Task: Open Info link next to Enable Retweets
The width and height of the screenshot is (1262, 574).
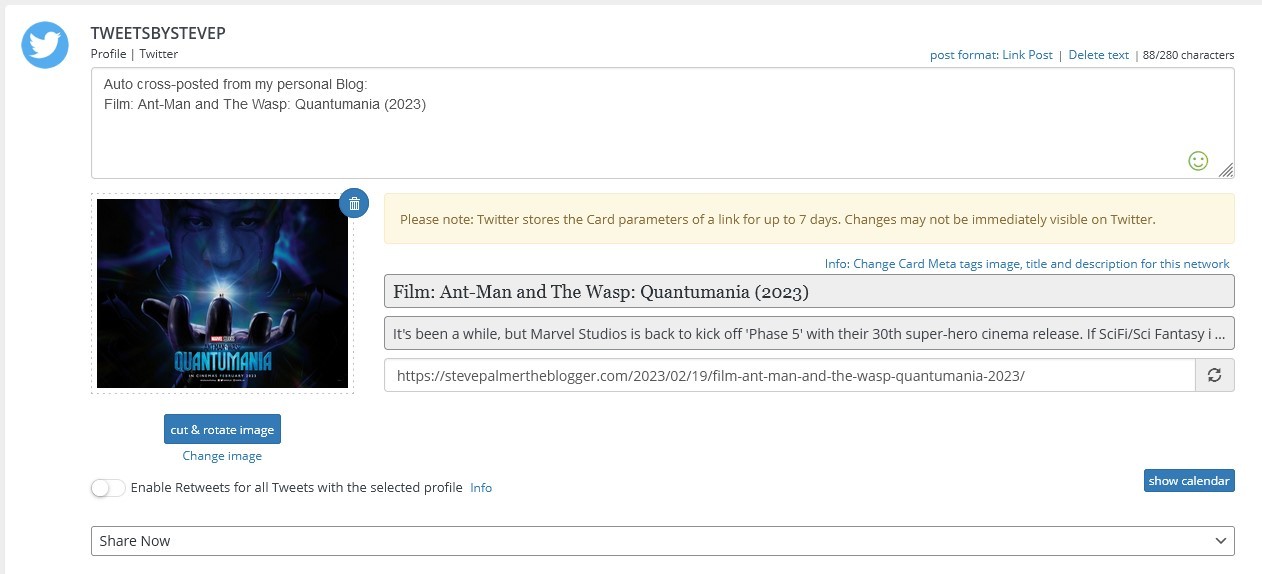Action: point(481,488)
